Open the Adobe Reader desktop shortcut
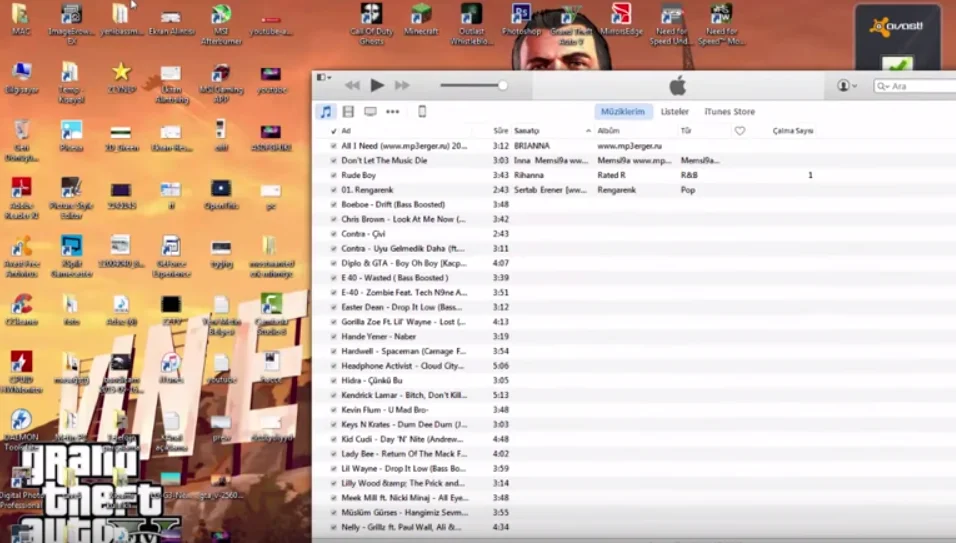 pos(21,199)
